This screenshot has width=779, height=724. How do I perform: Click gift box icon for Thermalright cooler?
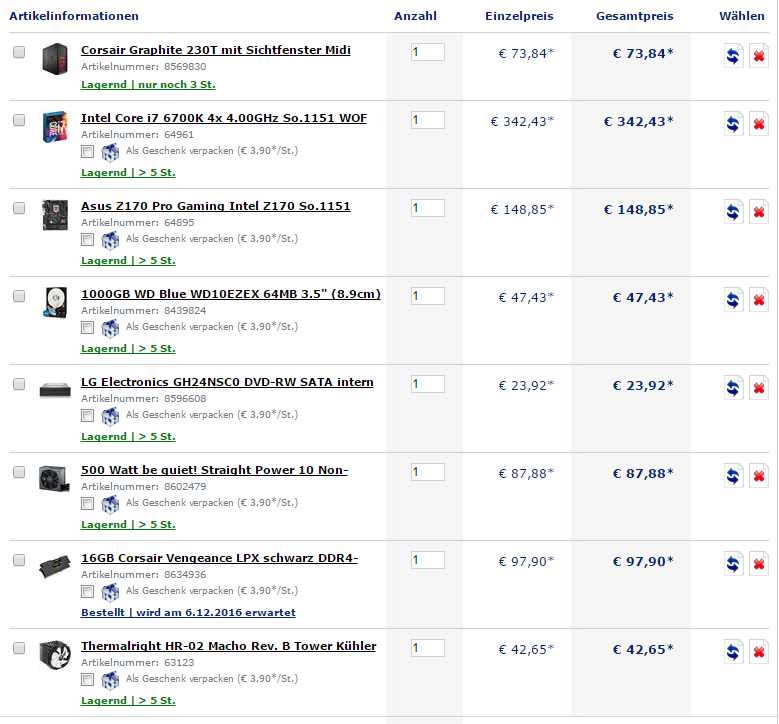[110, 680]
